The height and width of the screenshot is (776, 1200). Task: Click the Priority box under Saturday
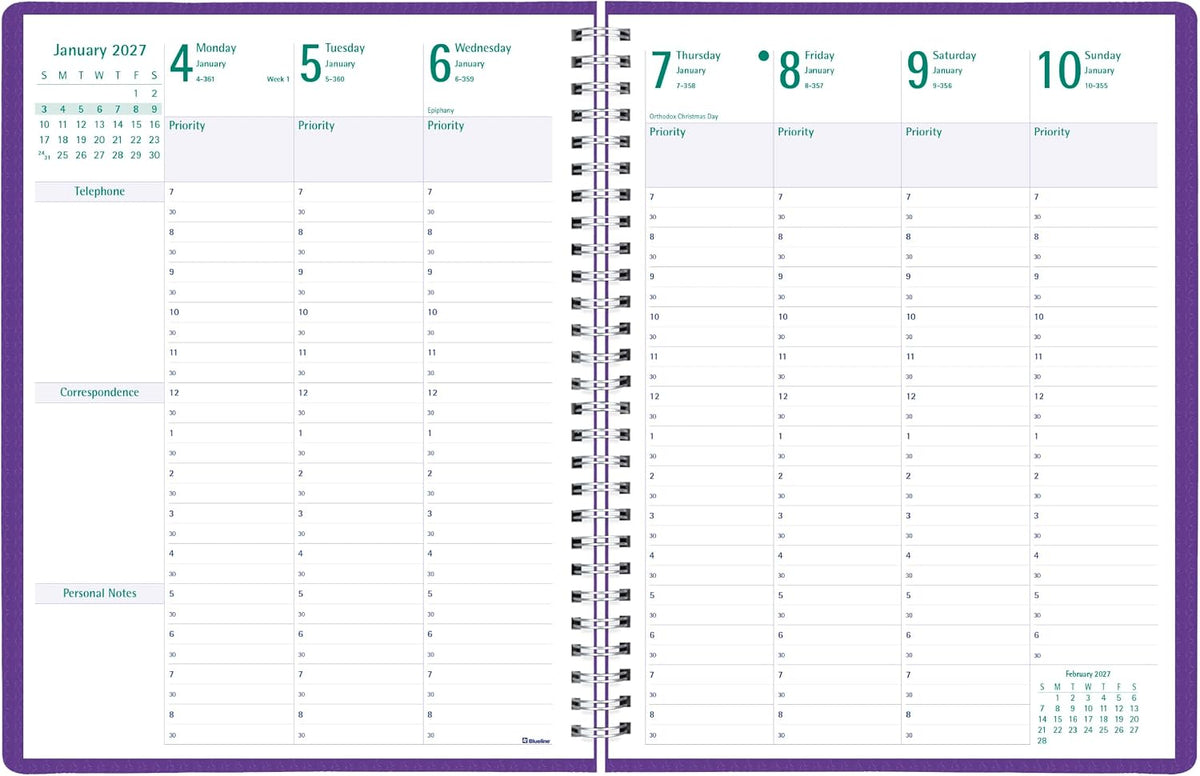click(x=965, y=155)
